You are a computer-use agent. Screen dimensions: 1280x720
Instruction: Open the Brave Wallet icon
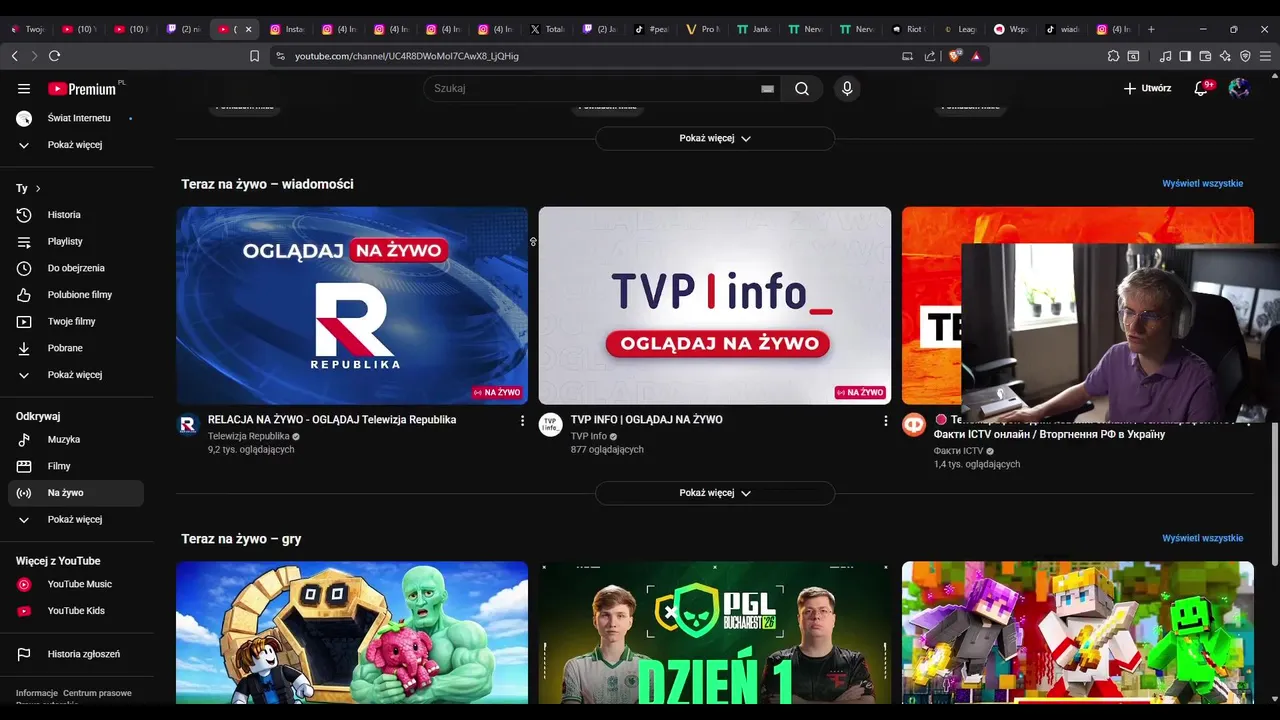(x=1205, y=56)
